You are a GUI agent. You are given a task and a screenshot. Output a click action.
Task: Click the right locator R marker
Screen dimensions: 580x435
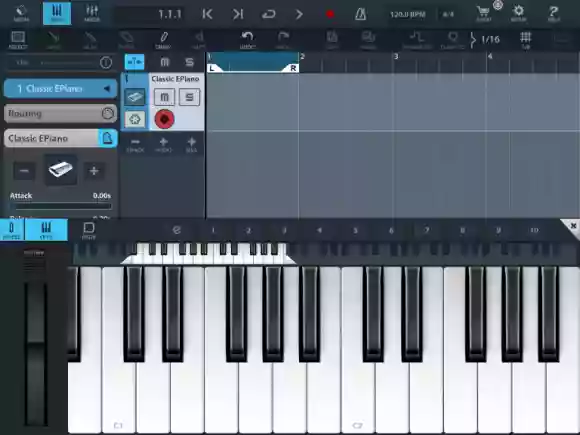[293, 68]
